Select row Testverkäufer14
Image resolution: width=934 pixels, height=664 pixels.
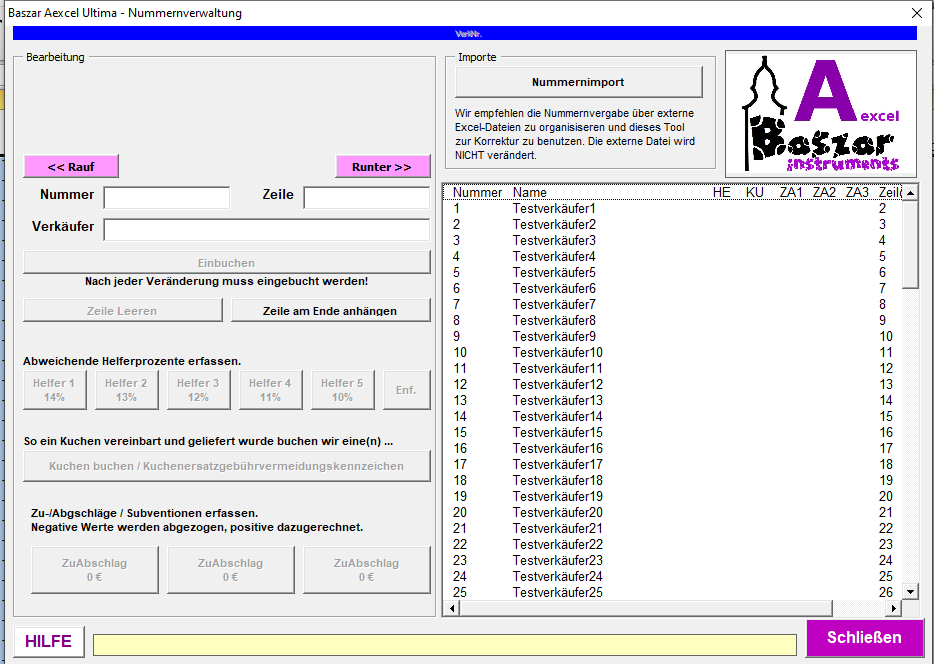(x=673, y=416)
